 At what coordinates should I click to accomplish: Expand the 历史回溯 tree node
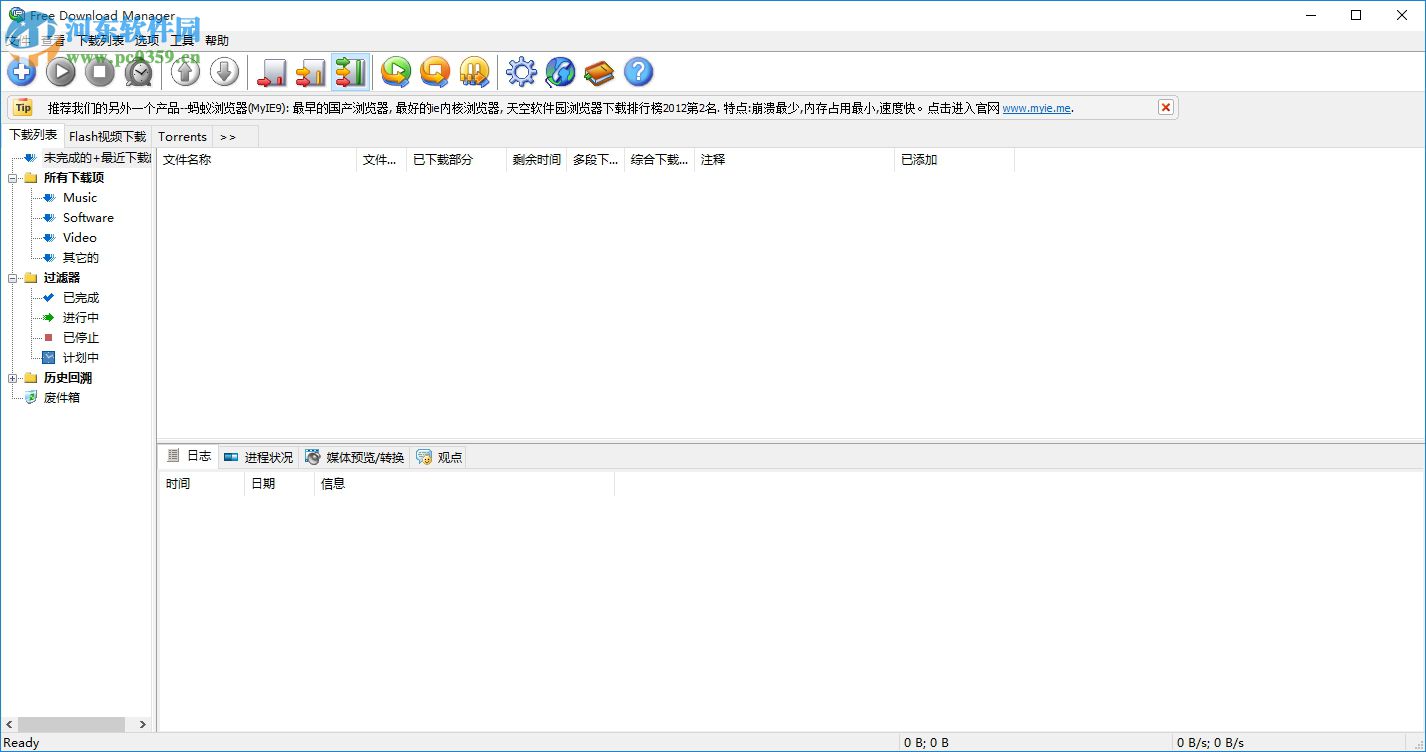click(13, 377)
